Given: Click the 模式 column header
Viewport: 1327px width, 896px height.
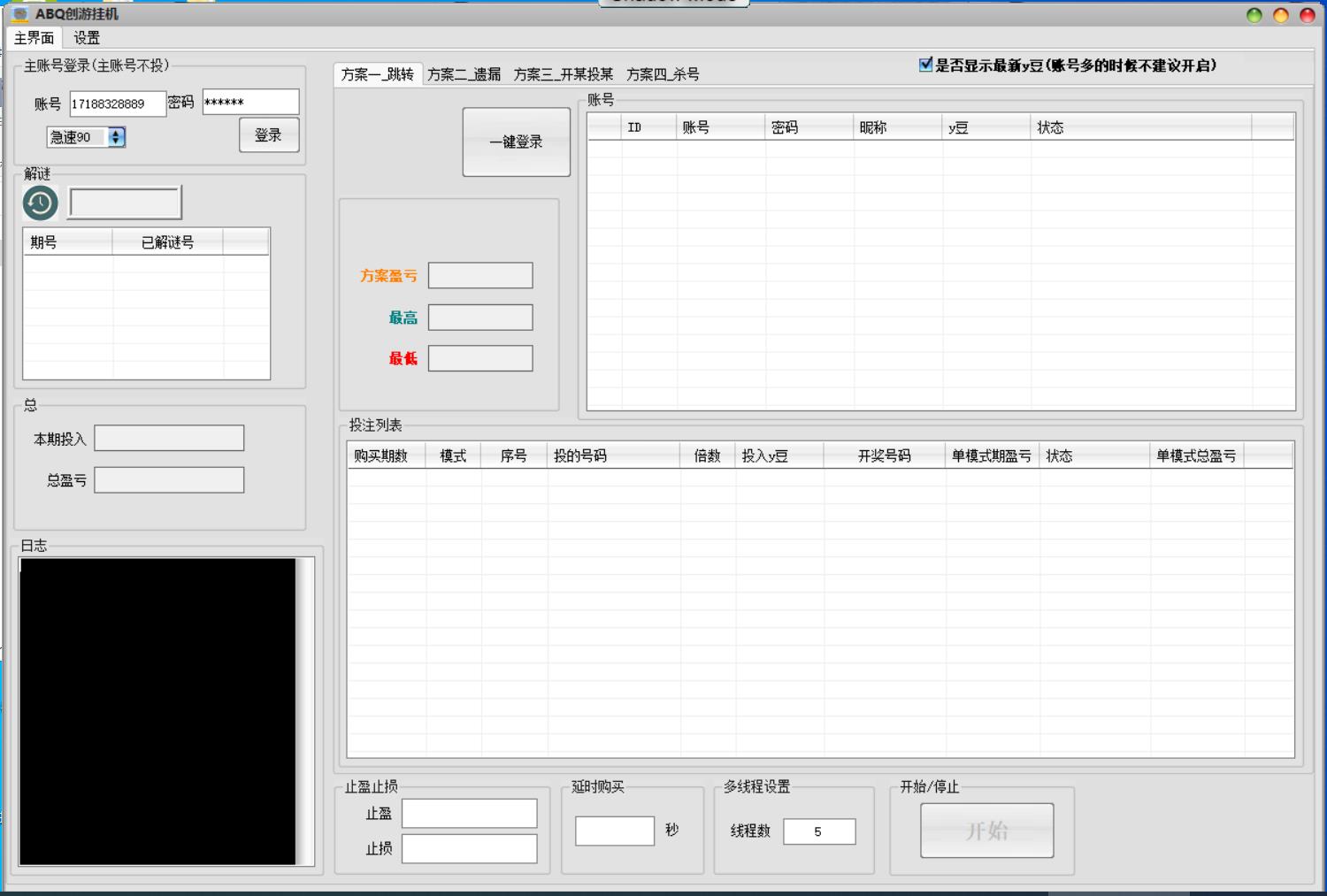Looking at the screenshot, I should coord(453,456).
